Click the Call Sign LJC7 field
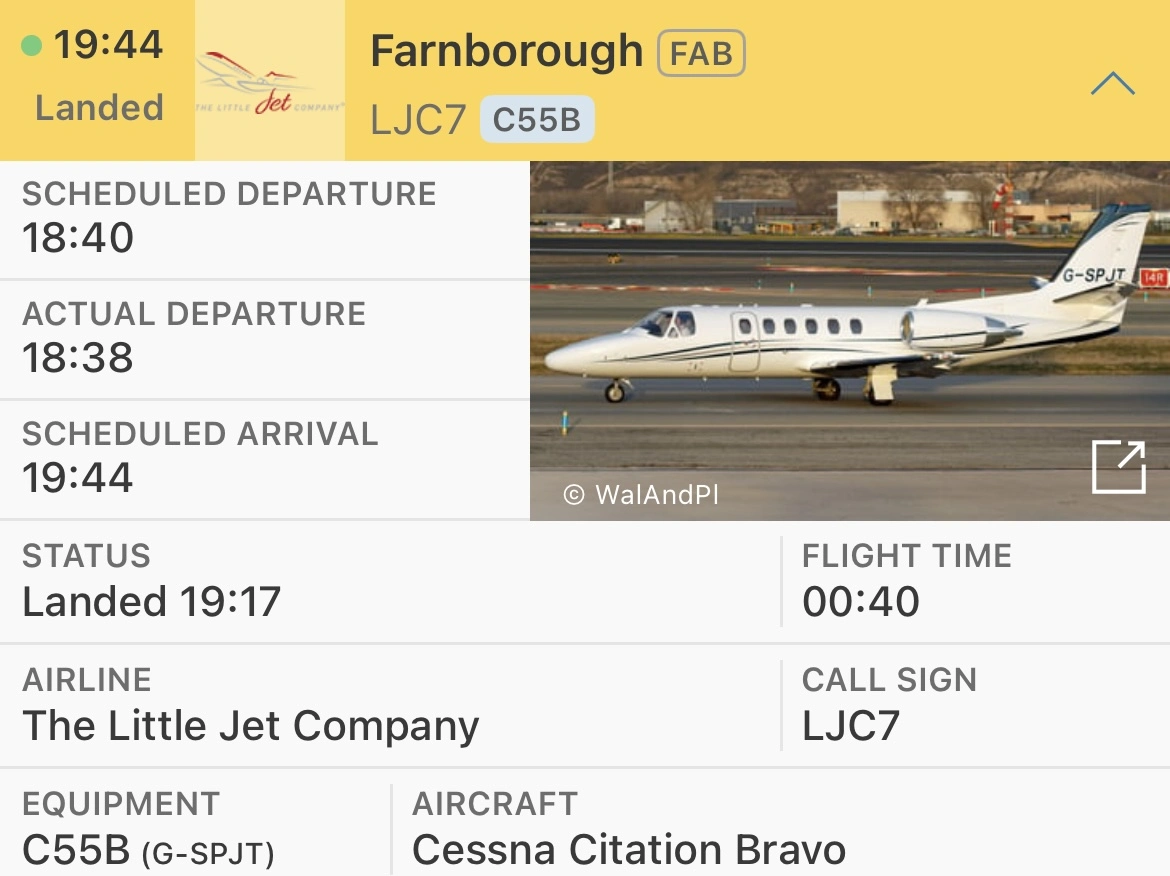Viewport: 1170px width, 876px height. pyautogui.click(x=975, y=706)
